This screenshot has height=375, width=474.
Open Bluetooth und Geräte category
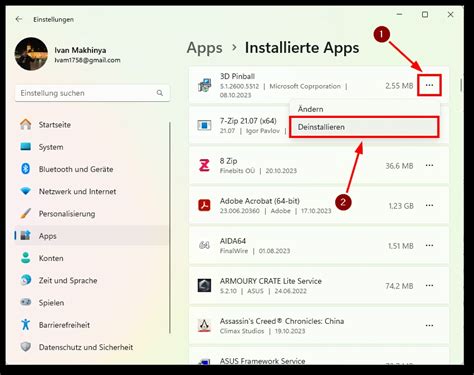click(x=91, y=169)
